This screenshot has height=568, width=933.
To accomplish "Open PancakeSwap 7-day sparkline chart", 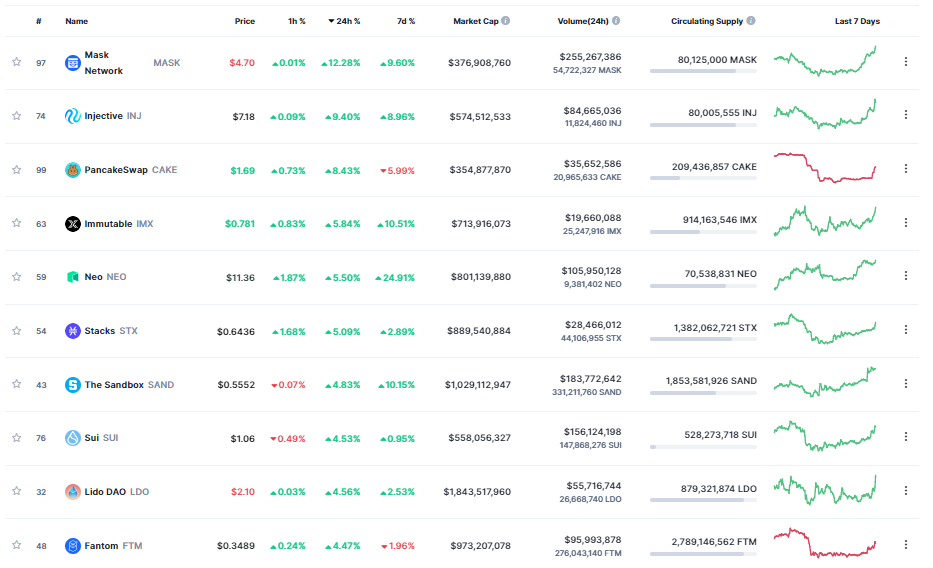I will click(825, 168).
